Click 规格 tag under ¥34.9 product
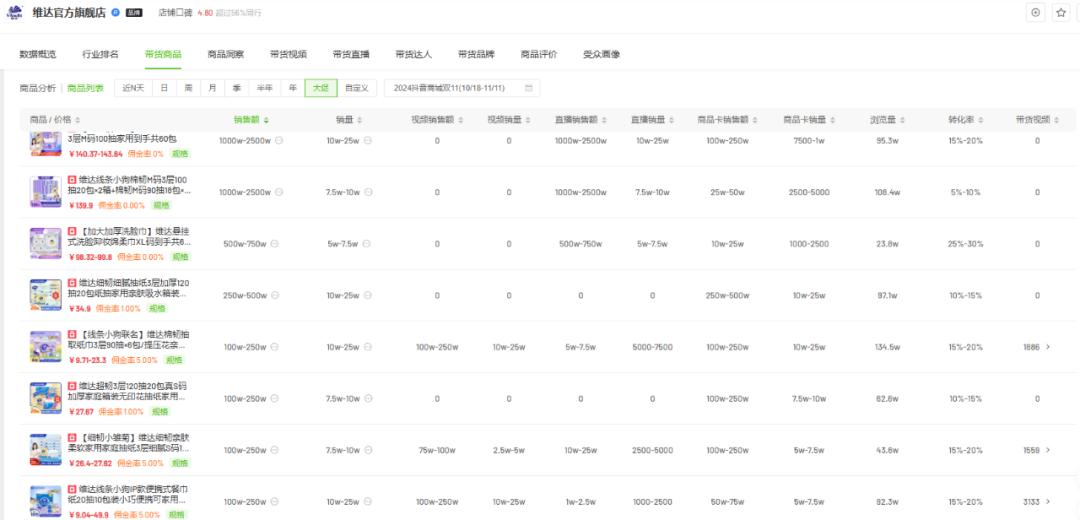The height and width of the screenshot is (520, 1080). tap(159, 309)
